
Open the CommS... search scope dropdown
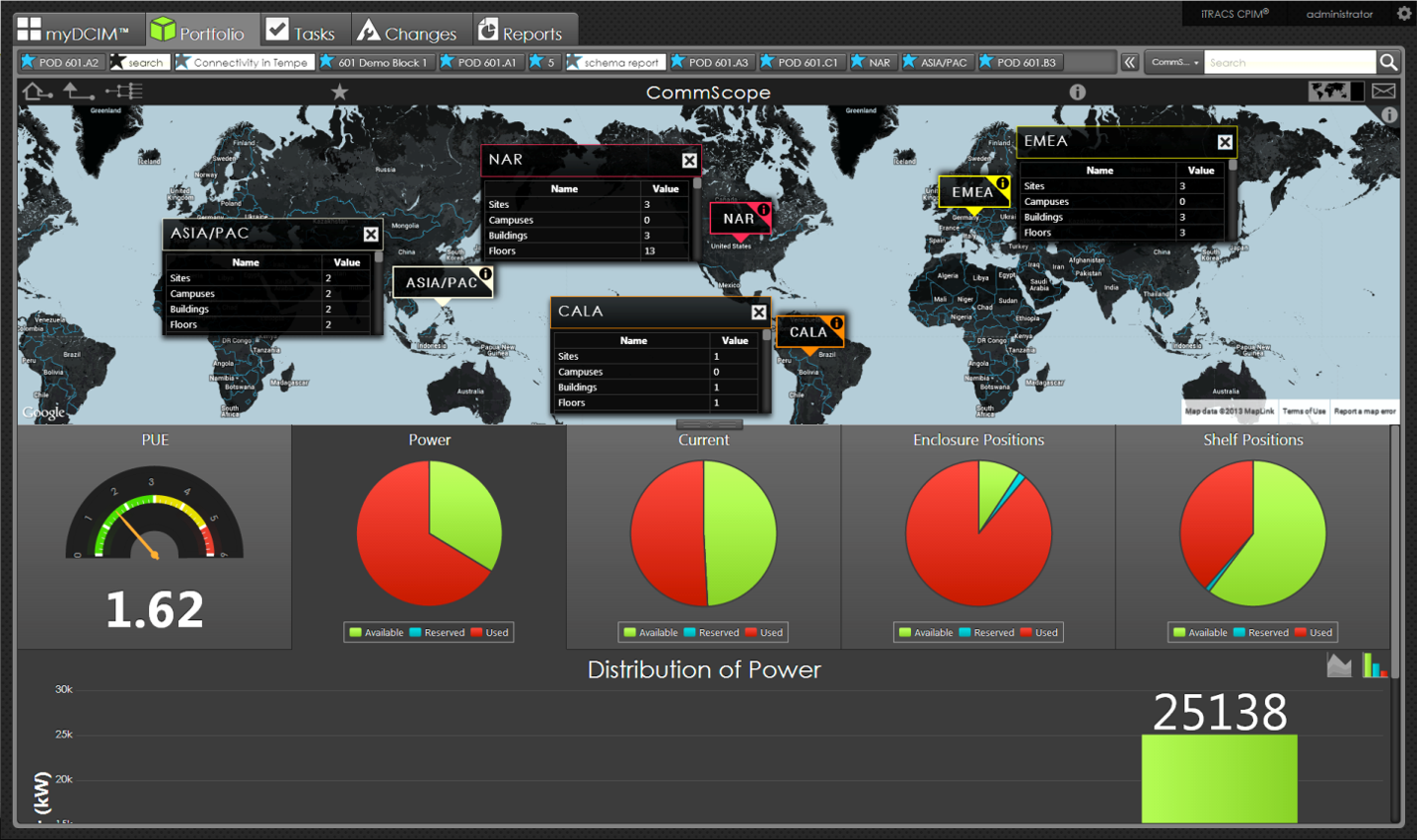(x=1174, y=63)
